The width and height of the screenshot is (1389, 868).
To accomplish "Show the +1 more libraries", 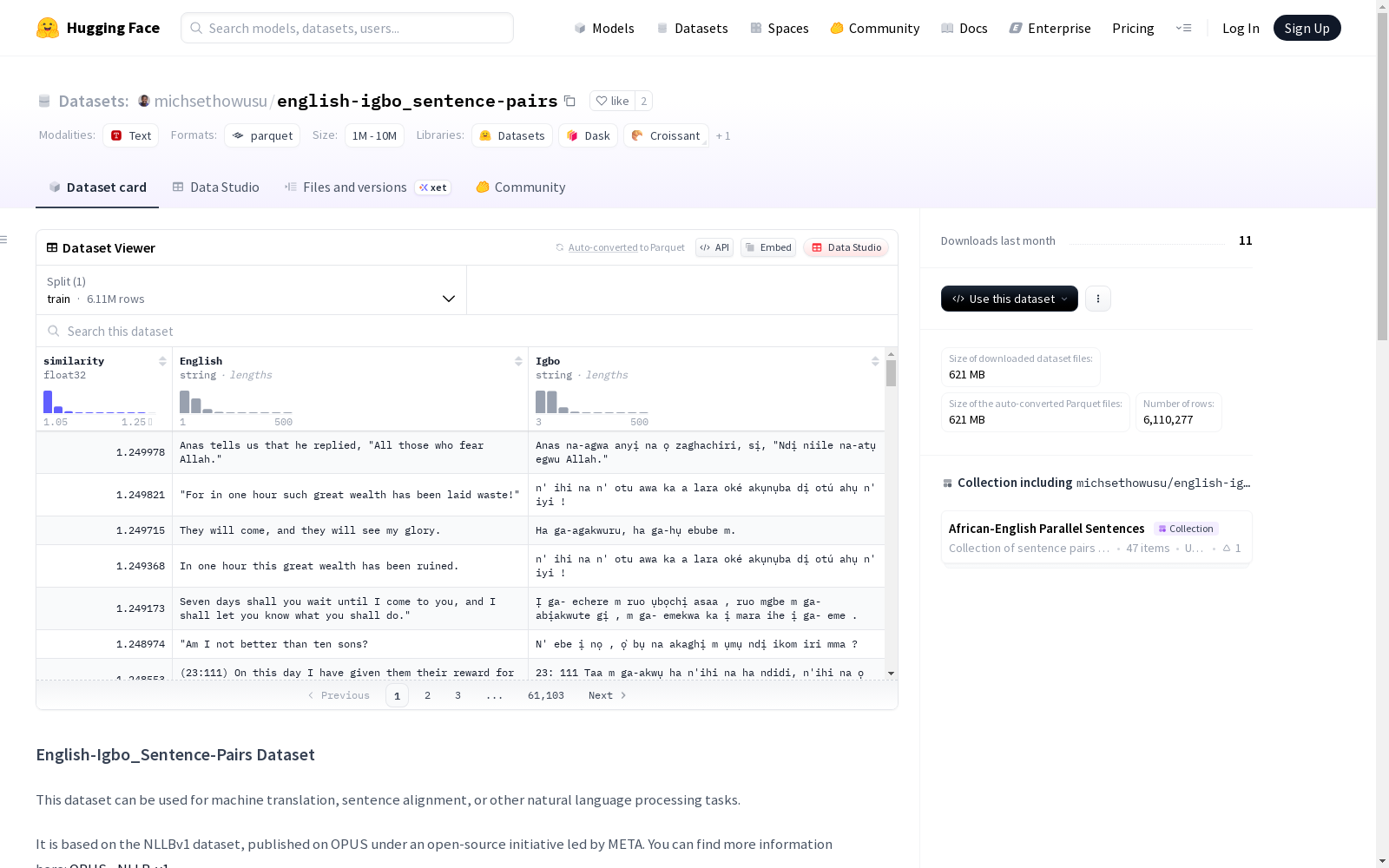I will click(723, 135).
